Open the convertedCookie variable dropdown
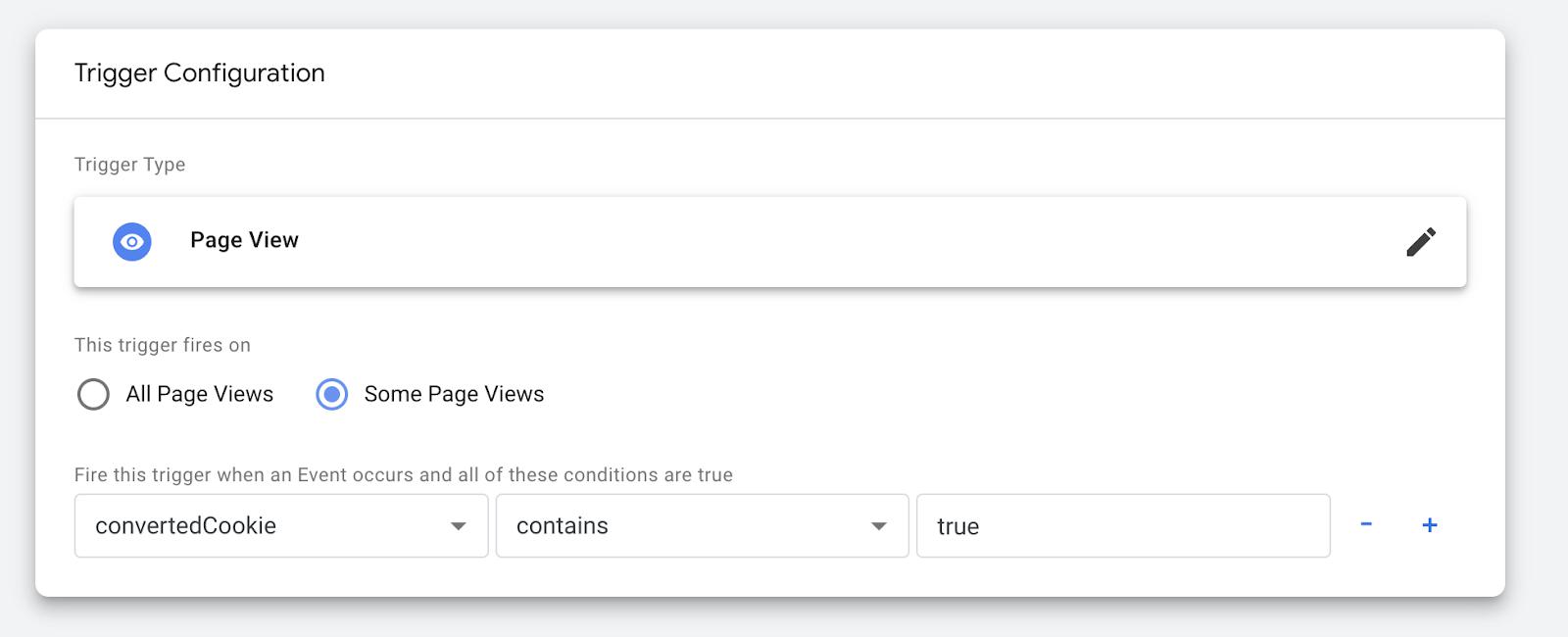1568x637 pixels. pyautogui.click(x=280, y=526)
